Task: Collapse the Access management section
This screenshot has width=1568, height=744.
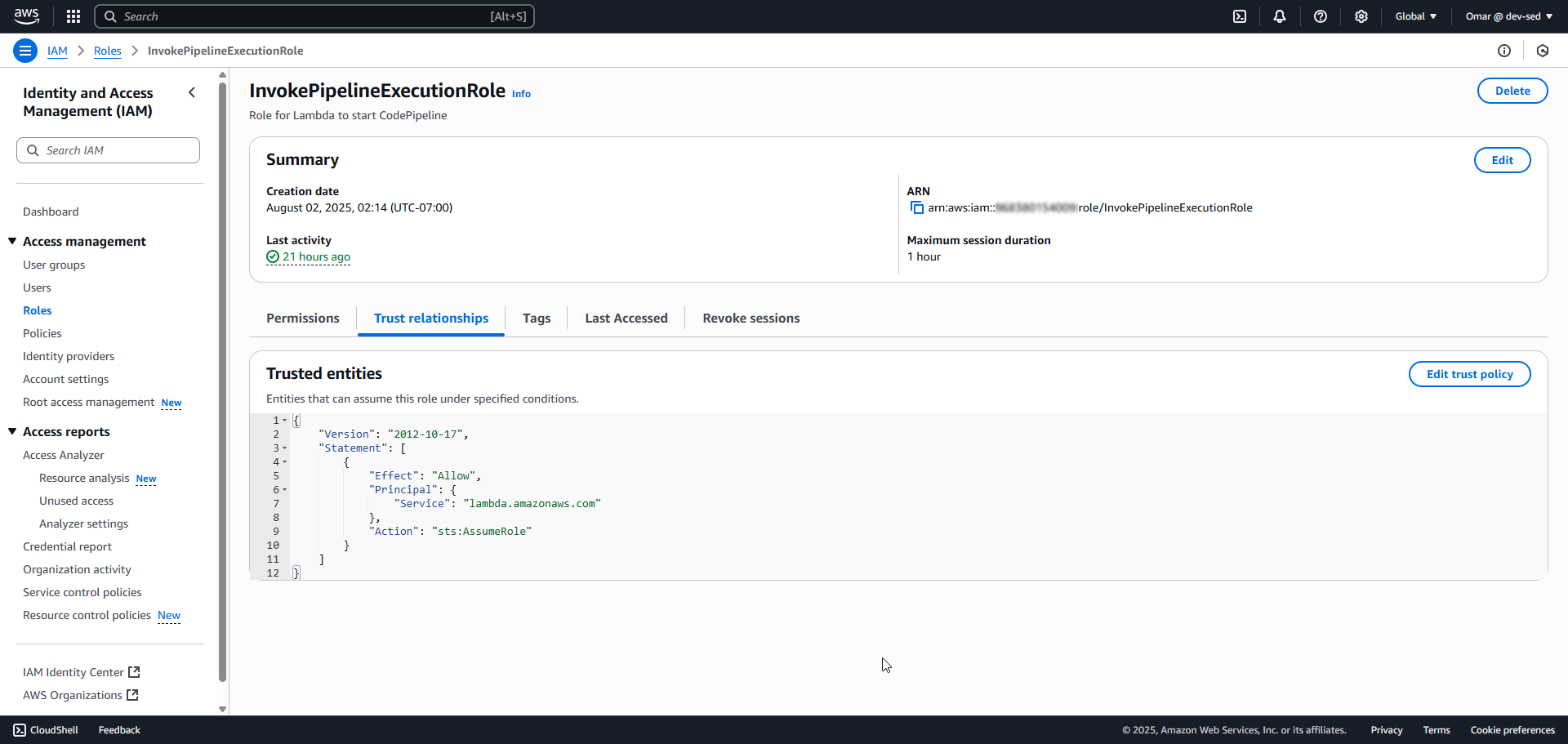Action: tap(12, 241)
